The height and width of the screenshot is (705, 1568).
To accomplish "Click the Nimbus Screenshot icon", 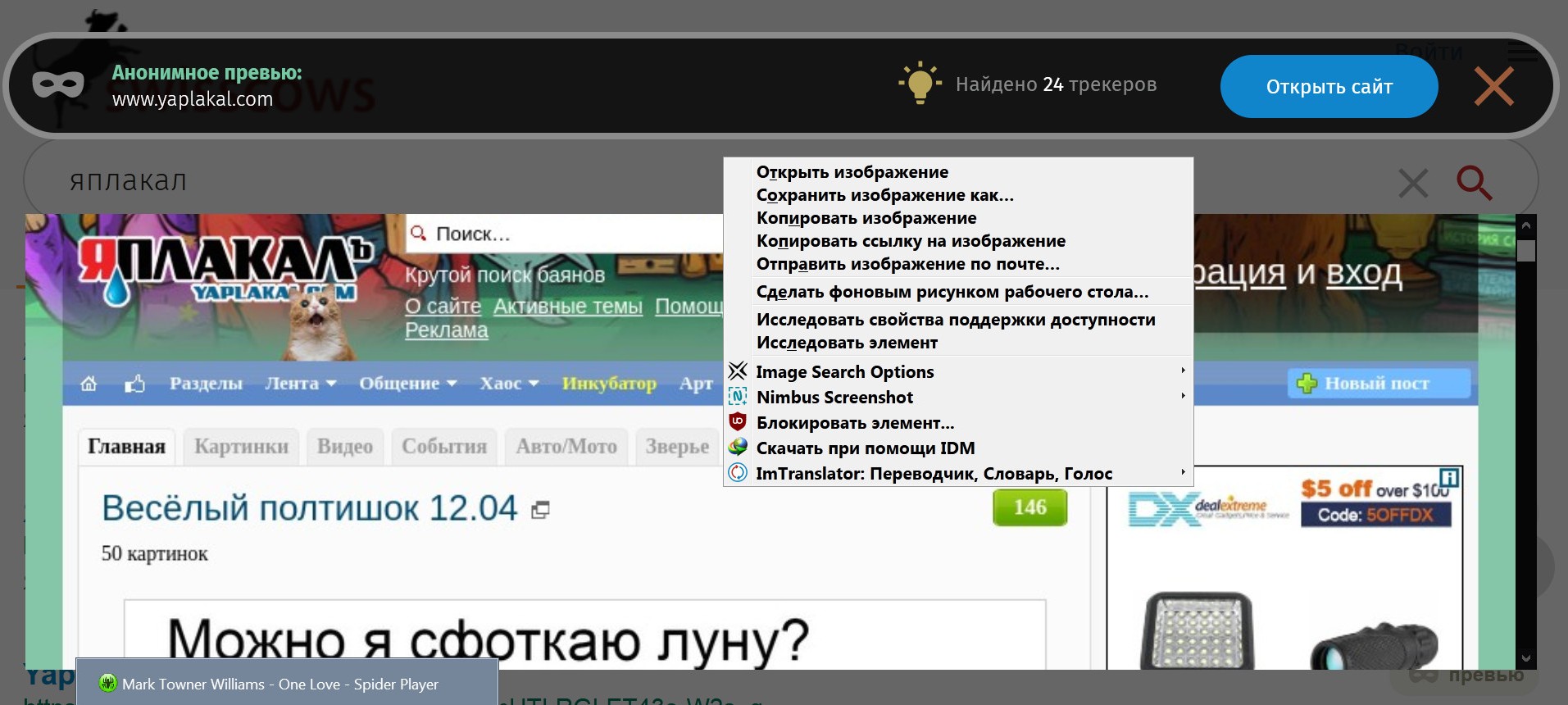I will click(738, 397).
